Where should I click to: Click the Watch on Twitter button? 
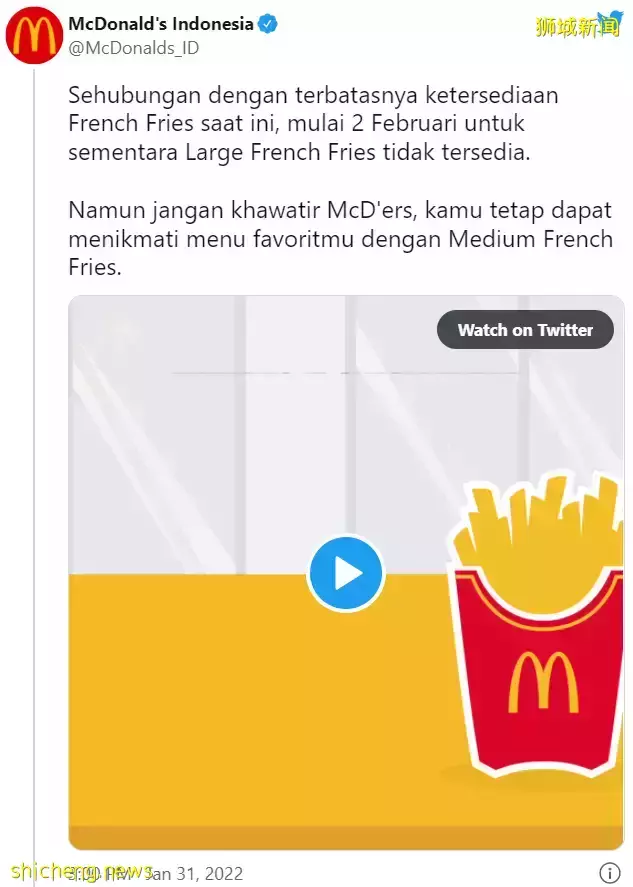pyautogui.click(x=525, y=329)
